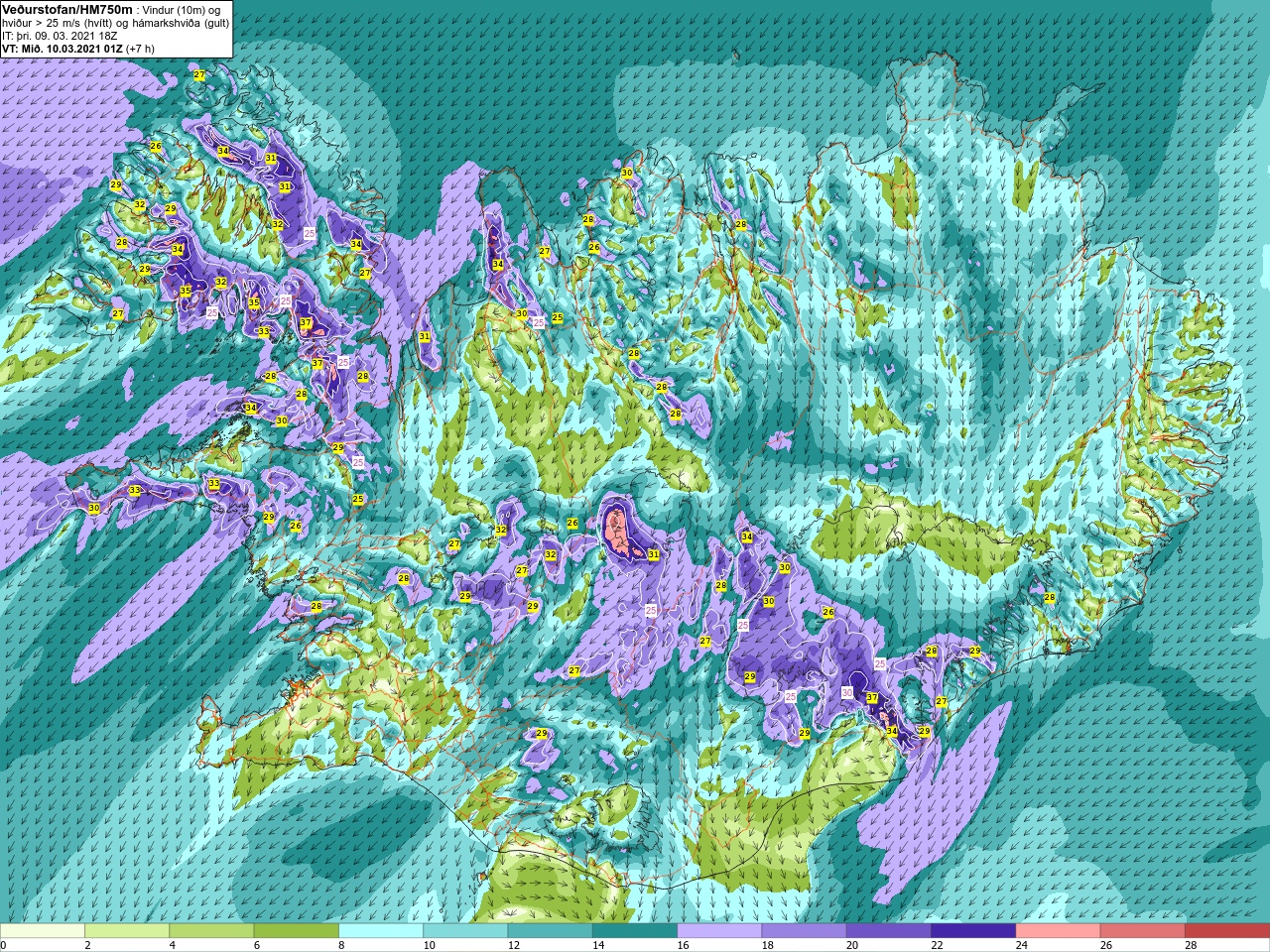This screenshot has width=1270, height=952.
Task: Click the legend scale number 24
Action: 1021,945
